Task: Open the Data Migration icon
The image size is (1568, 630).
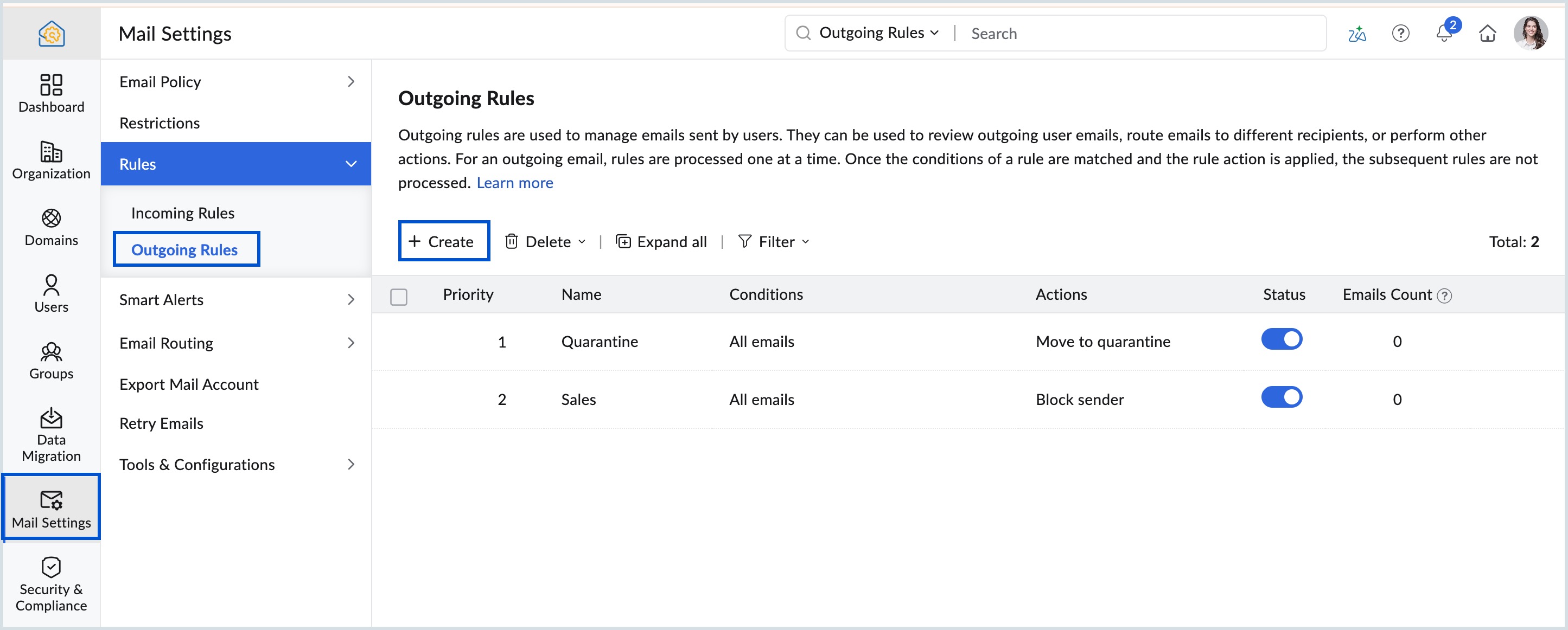Action: (51, 419)
